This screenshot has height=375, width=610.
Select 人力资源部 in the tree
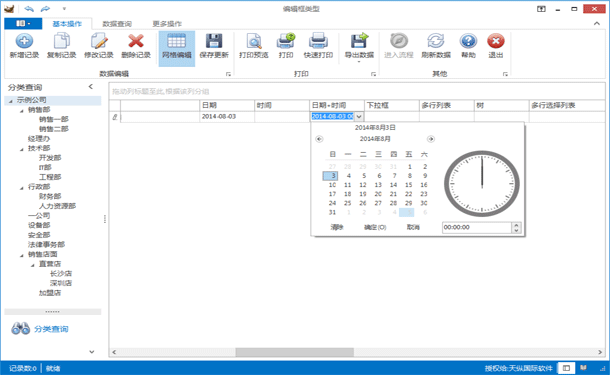coord(57,206)
